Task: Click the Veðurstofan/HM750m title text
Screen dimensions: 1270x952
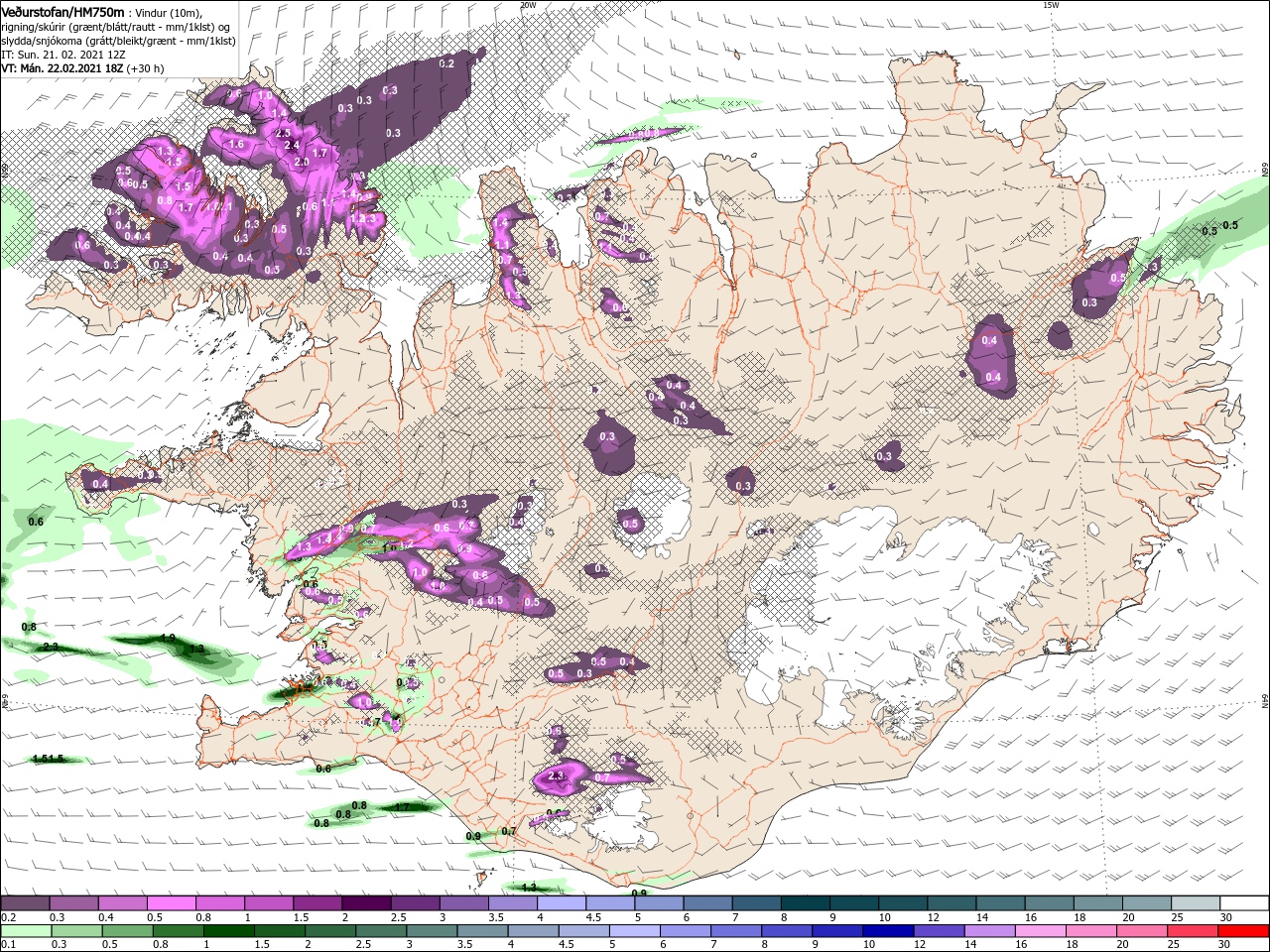Action: 63,12
